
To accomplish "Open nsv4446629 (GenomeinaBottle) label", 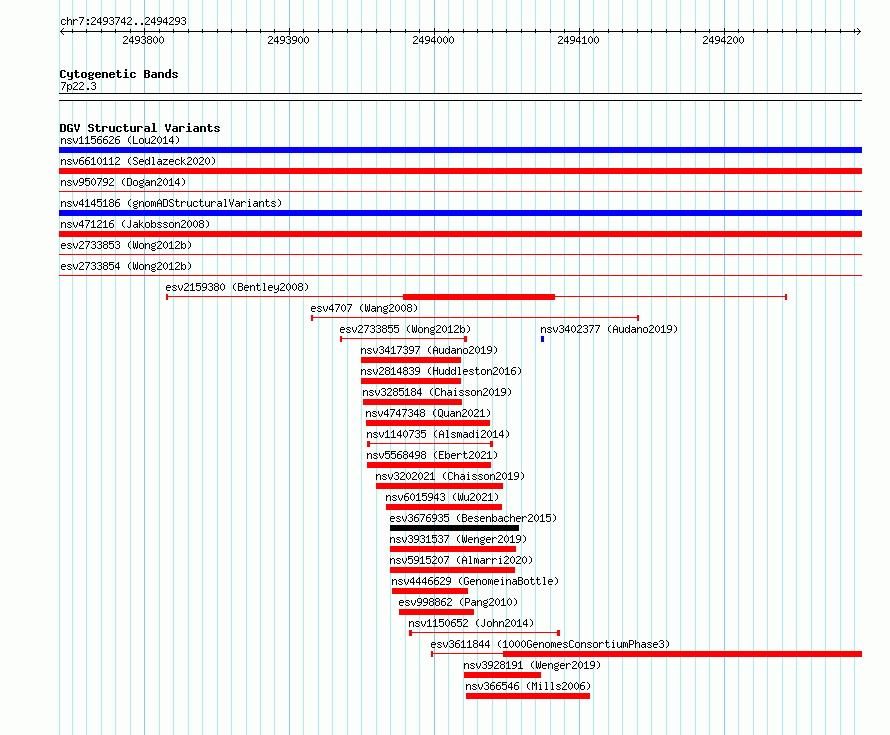I will point(475,581).
